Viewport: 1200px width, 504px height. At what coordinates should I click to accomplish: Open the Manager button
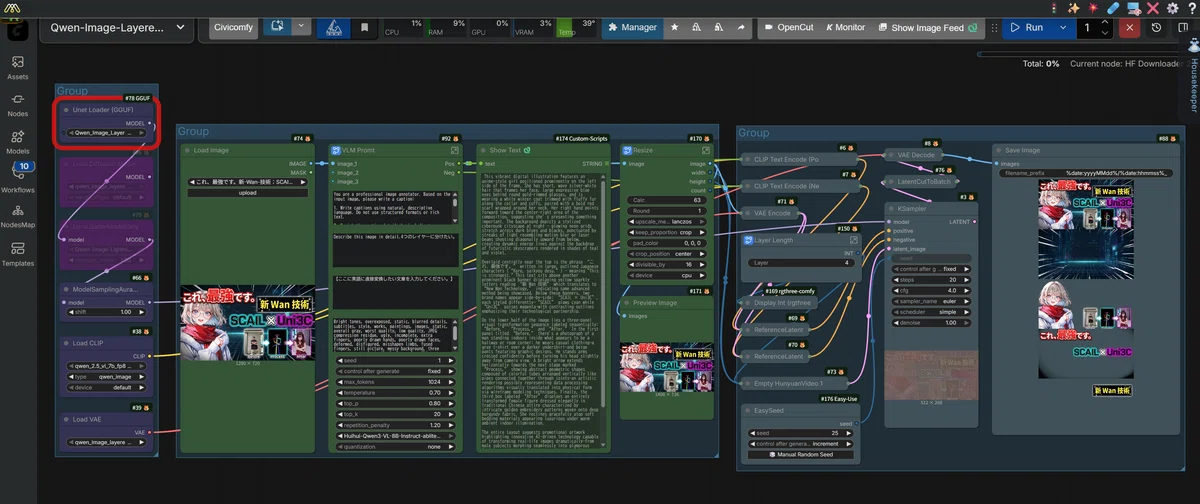(631, 27)
